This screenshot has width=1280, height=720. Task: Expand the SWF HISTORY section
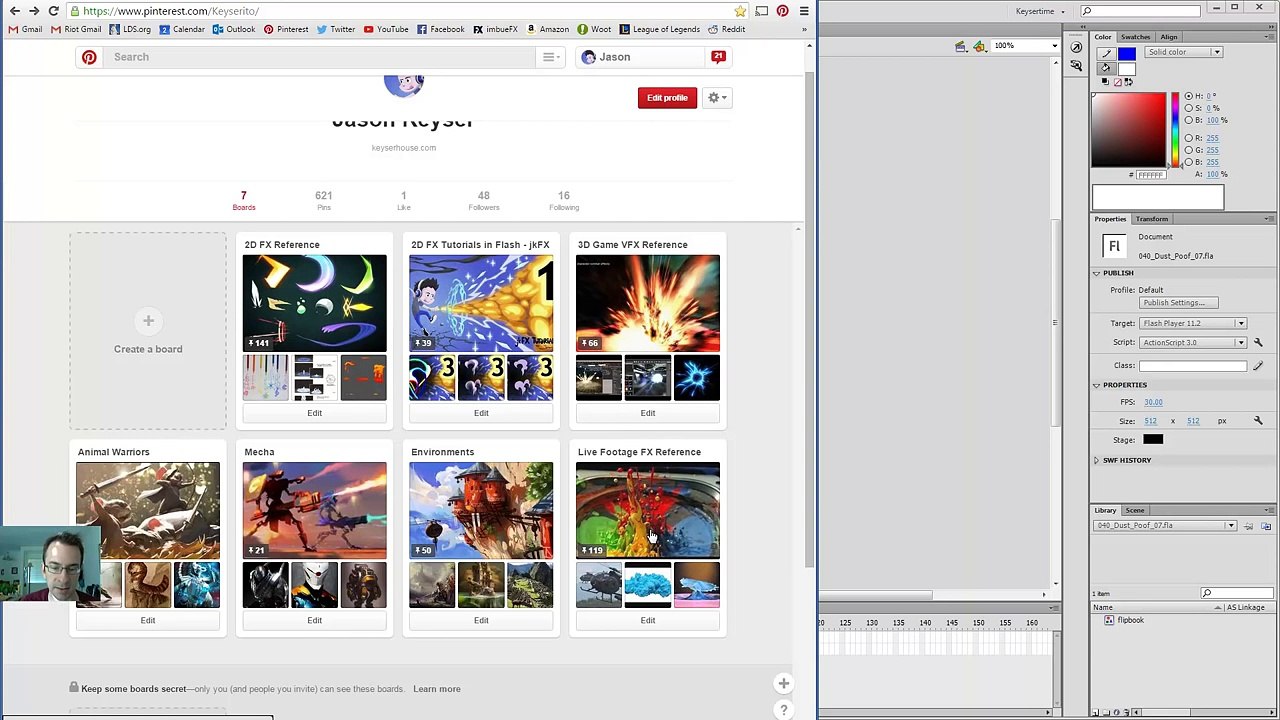[1096, 460]
